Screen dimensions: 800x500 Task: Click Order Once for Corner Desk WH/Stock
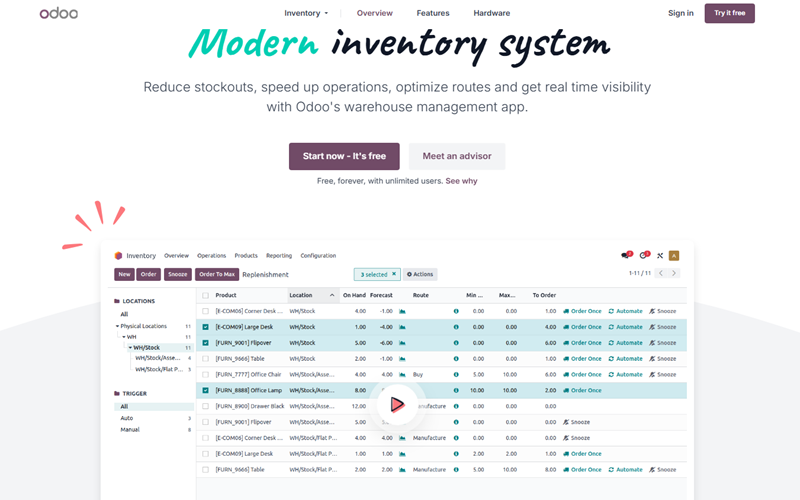pyautogui.click(x=582, y=311)
